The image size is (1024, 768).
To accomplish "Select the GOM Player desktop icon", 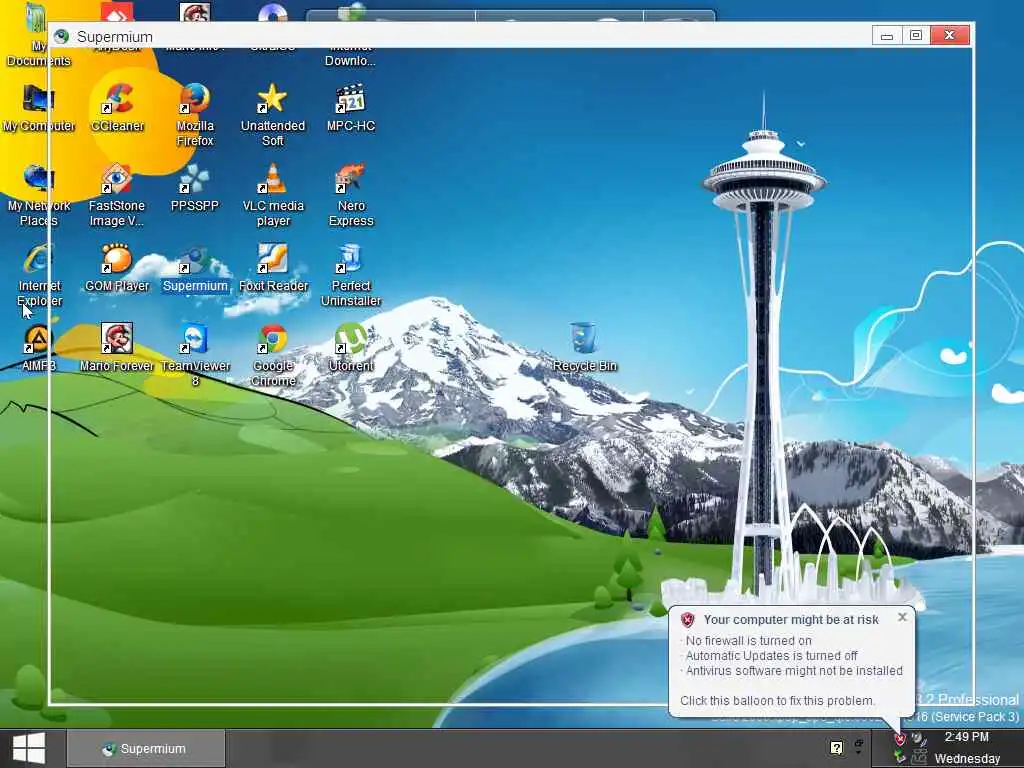I will pyautogui.click(x=117, y=267).
